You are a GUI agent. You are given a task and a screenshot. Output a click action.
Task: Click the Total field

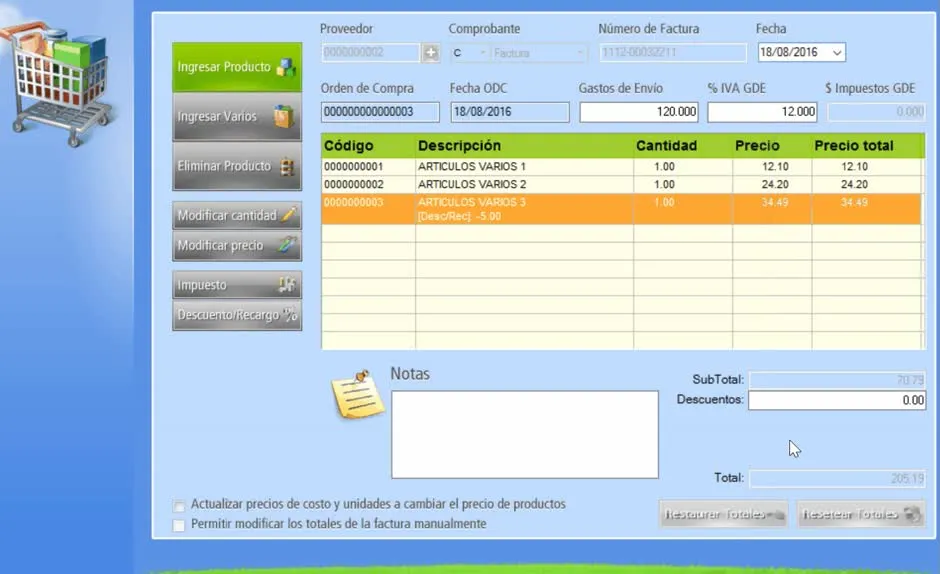click(837, 478)
